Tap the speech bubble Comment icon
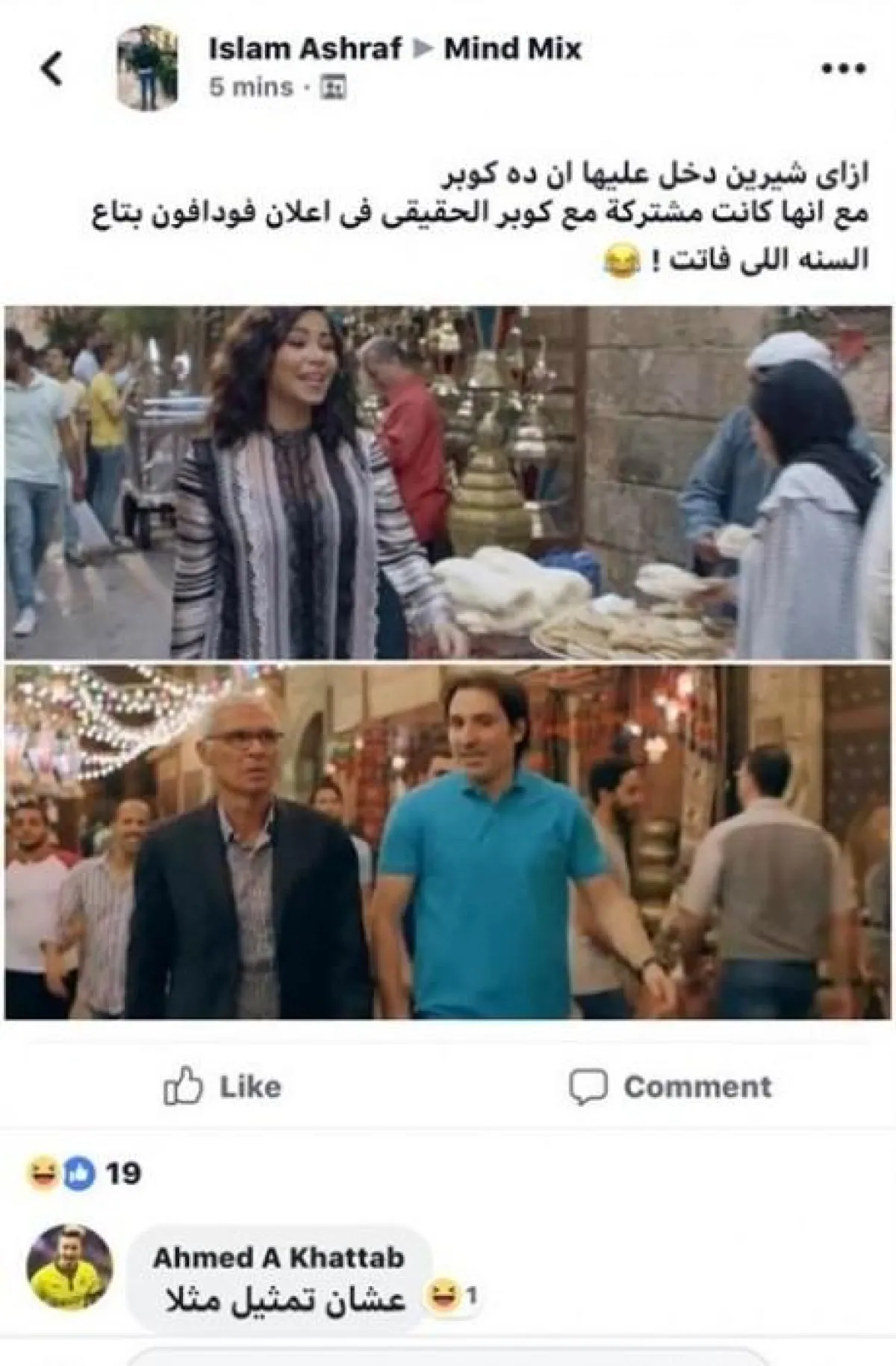 coord(588,1087)
